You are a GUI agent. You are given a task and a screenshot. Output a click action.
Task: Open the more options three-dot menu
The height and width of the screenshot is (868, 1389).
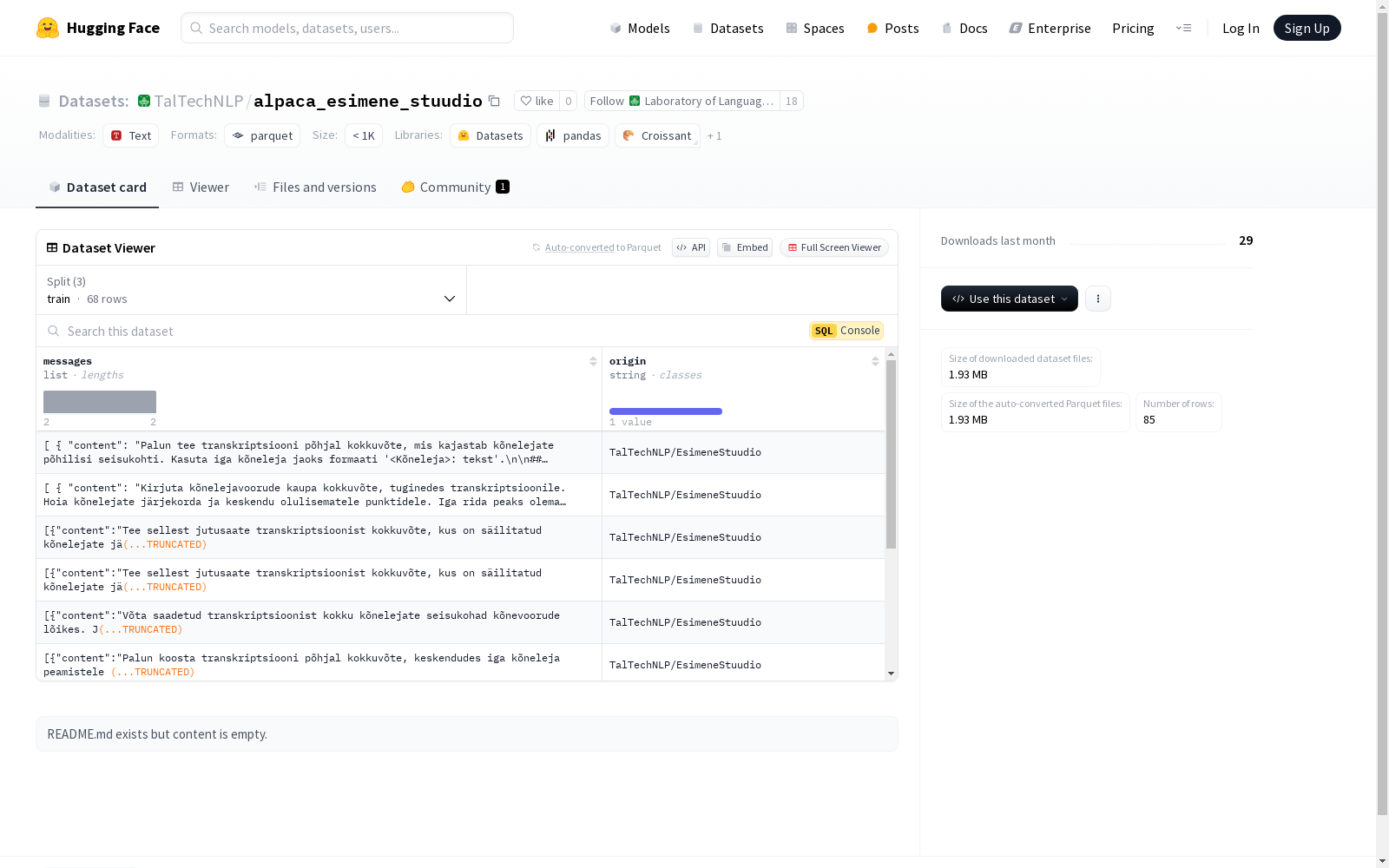click(x=1097, y=299)
